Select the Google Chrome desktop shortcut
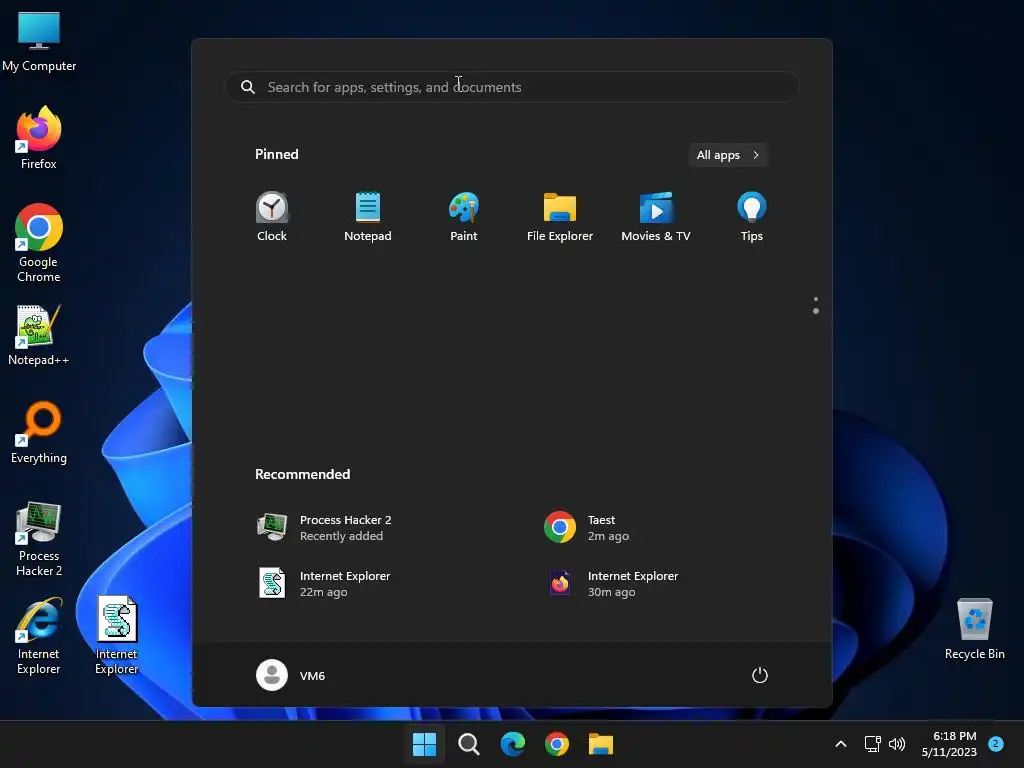The width and height of the screenshot is (1024, 768). 39,243
